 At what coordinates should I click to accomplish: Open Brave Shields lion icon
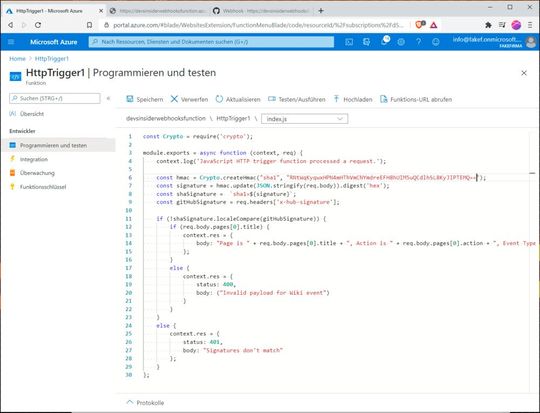coord(420,24)
